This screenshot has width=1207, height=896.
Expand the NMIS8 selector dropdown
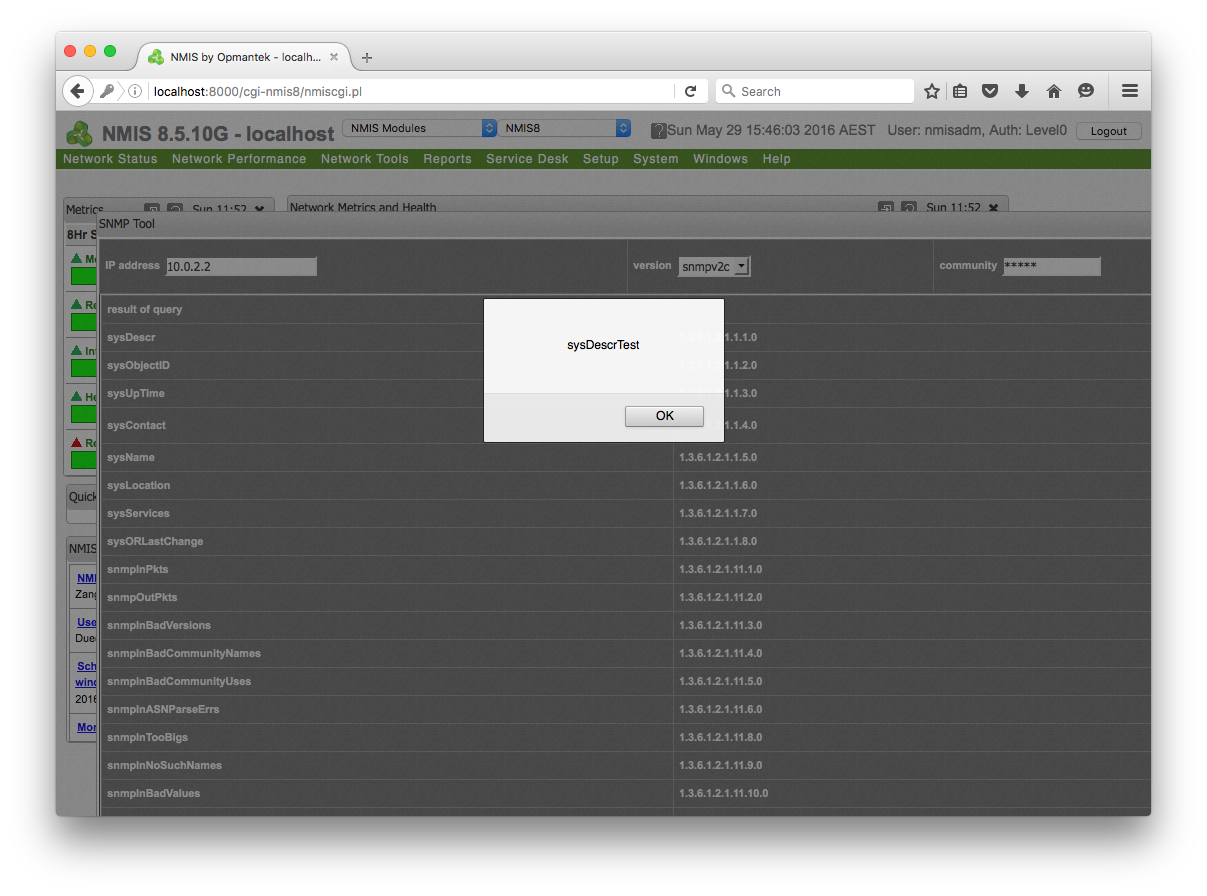pyautogui.click(x=565, y=128)
